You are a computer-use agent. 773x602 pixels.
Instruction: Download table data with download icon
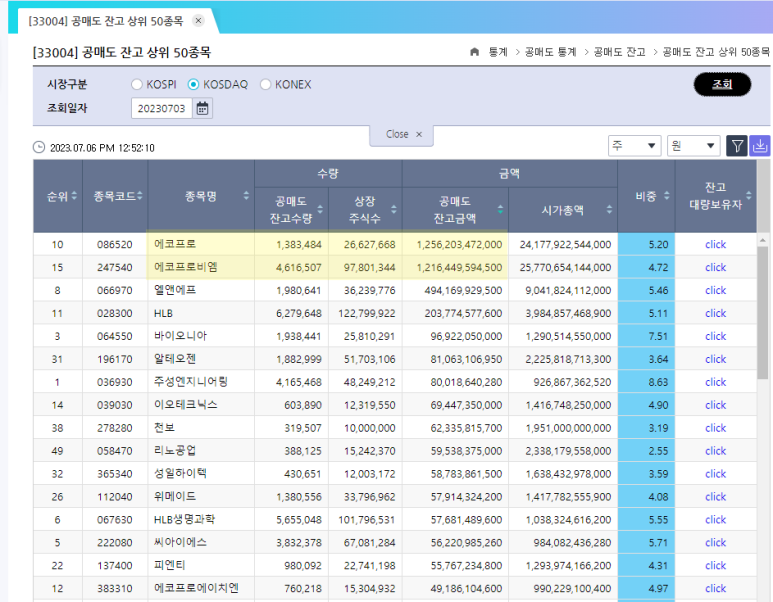click(x=760, y=146)
